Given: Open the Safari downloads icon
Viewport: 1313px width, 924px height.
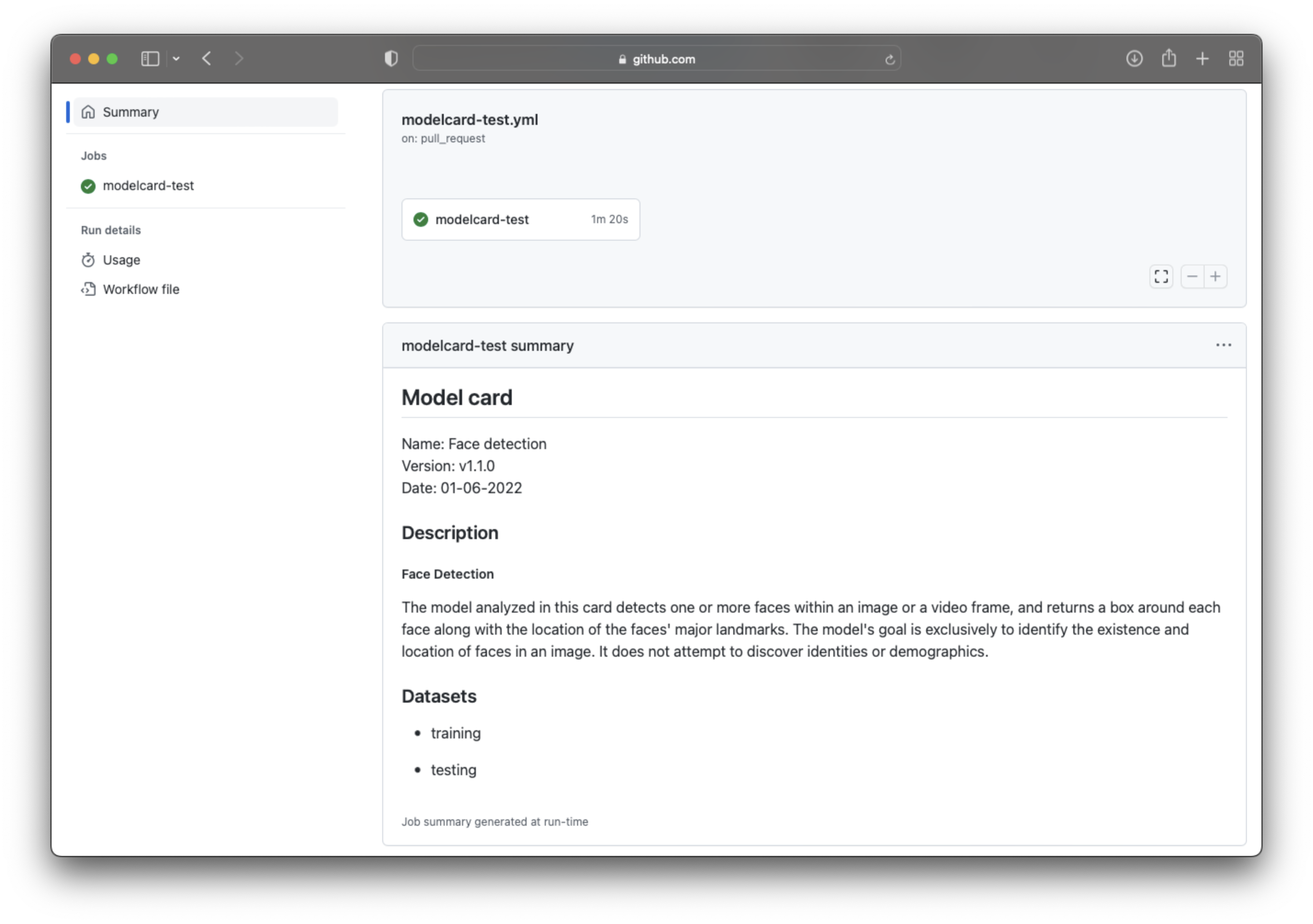Looking at the screenshot, I should [1135, 59].
